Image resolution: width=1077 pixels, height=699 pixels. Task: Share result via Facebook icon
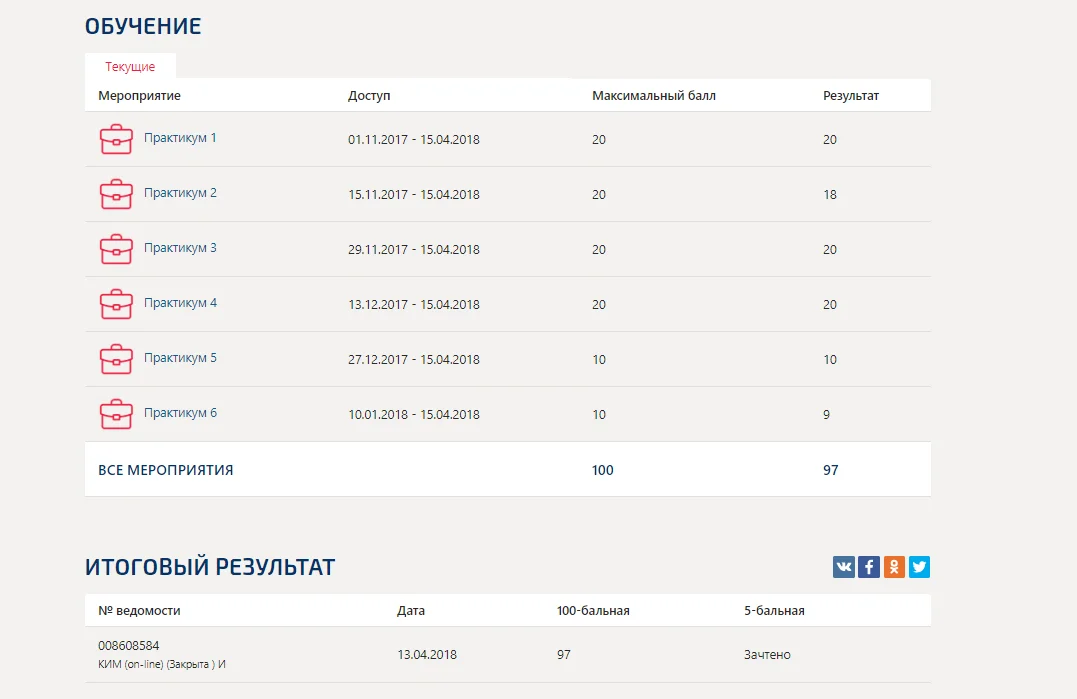coord(869,567)
